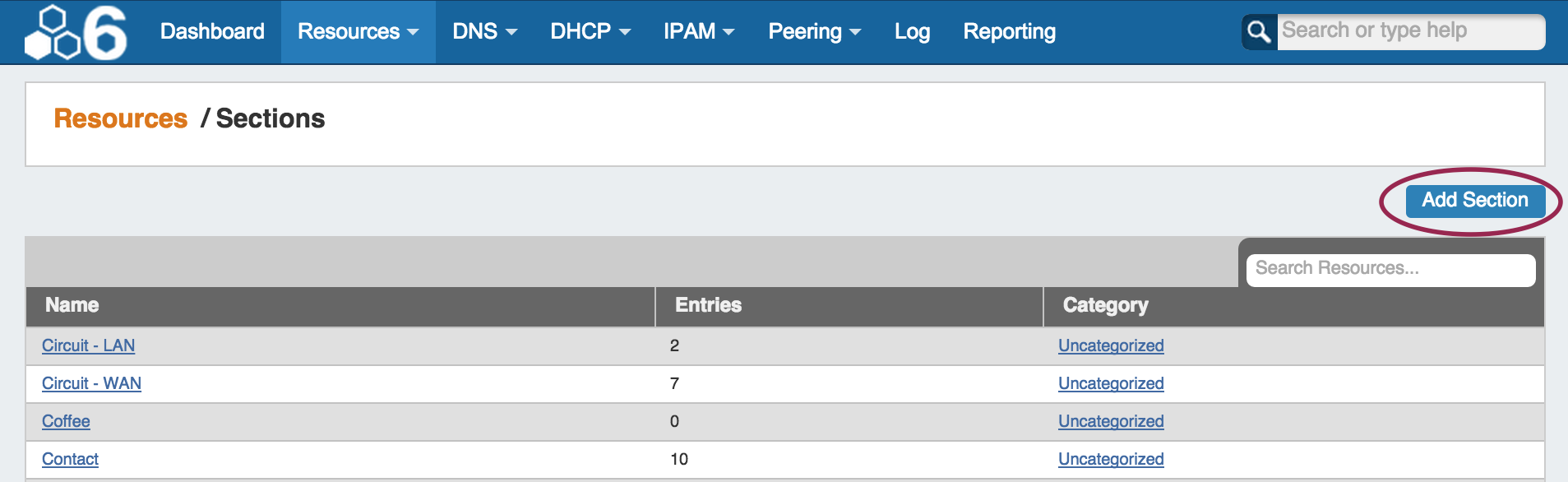Click the Resources breadcrumb link
The width and height of the screenshot is (1568, 482).
[121, 118]
